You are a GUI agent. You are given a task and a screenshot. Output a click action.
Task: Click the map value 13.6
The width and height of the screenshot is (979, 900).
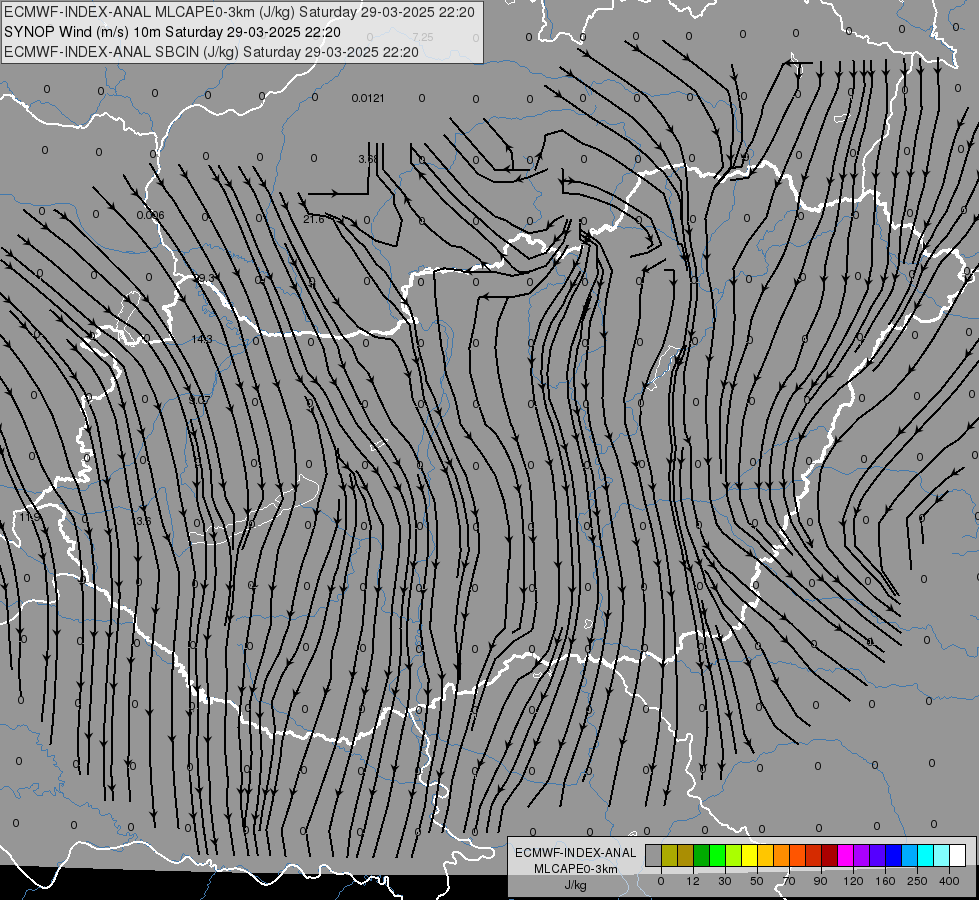[141, 520]
